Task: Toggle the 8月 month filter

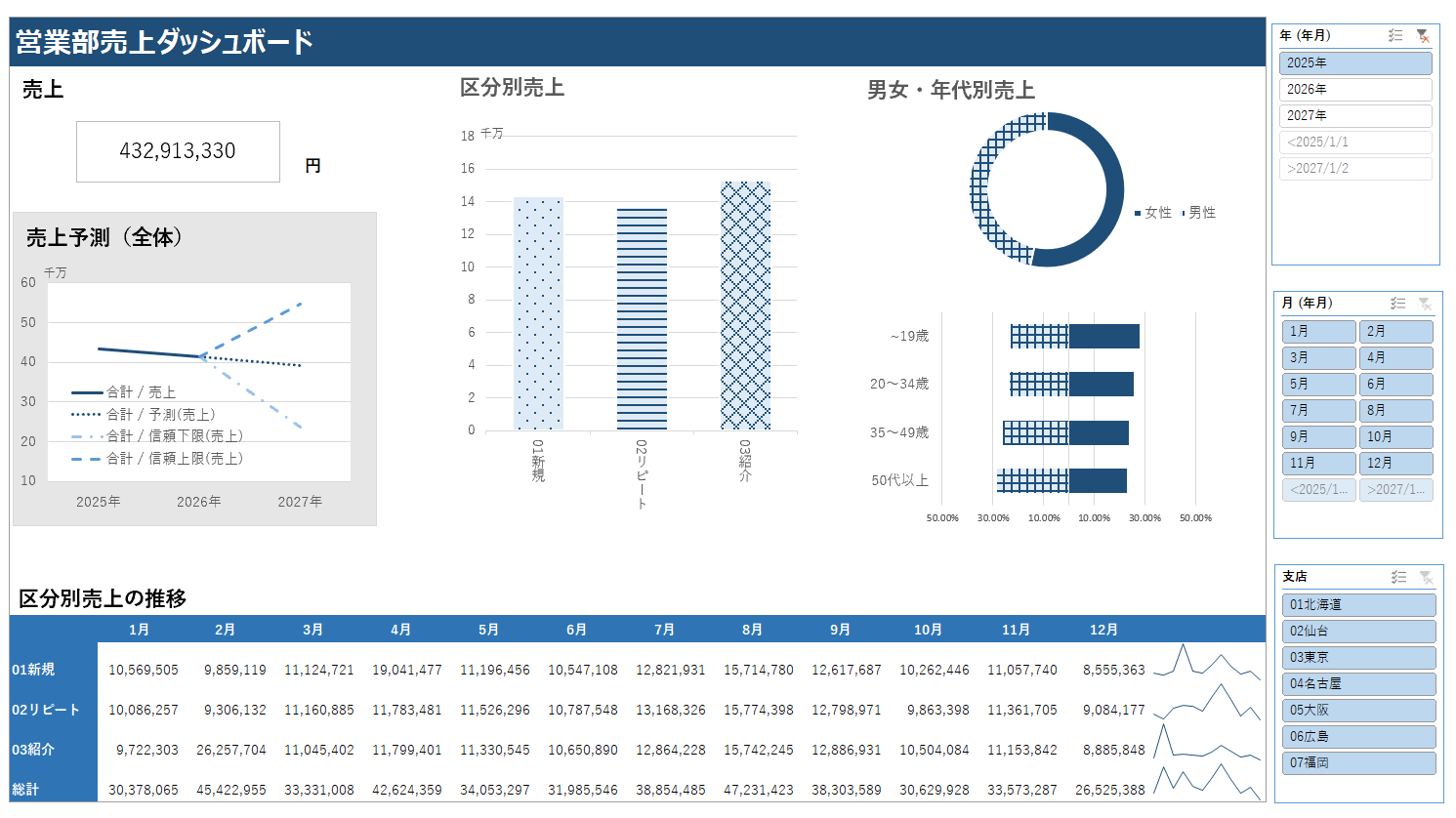Action: pyautogui.click(x=1395, y=410)
